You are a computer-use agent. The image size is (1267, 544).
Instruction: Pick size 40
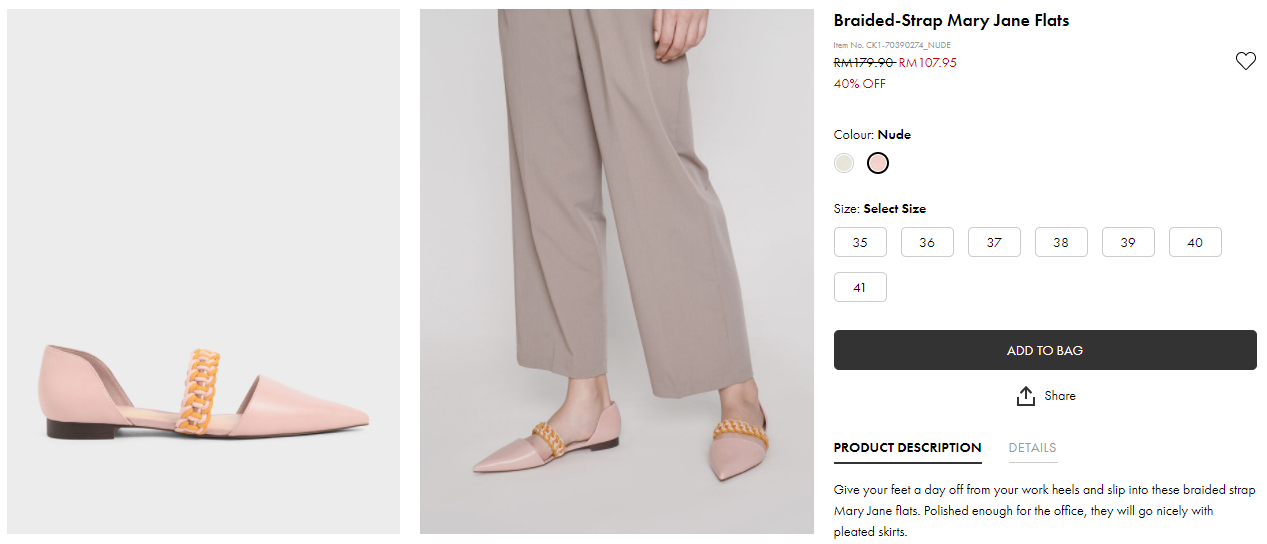tap(1195, 242)
